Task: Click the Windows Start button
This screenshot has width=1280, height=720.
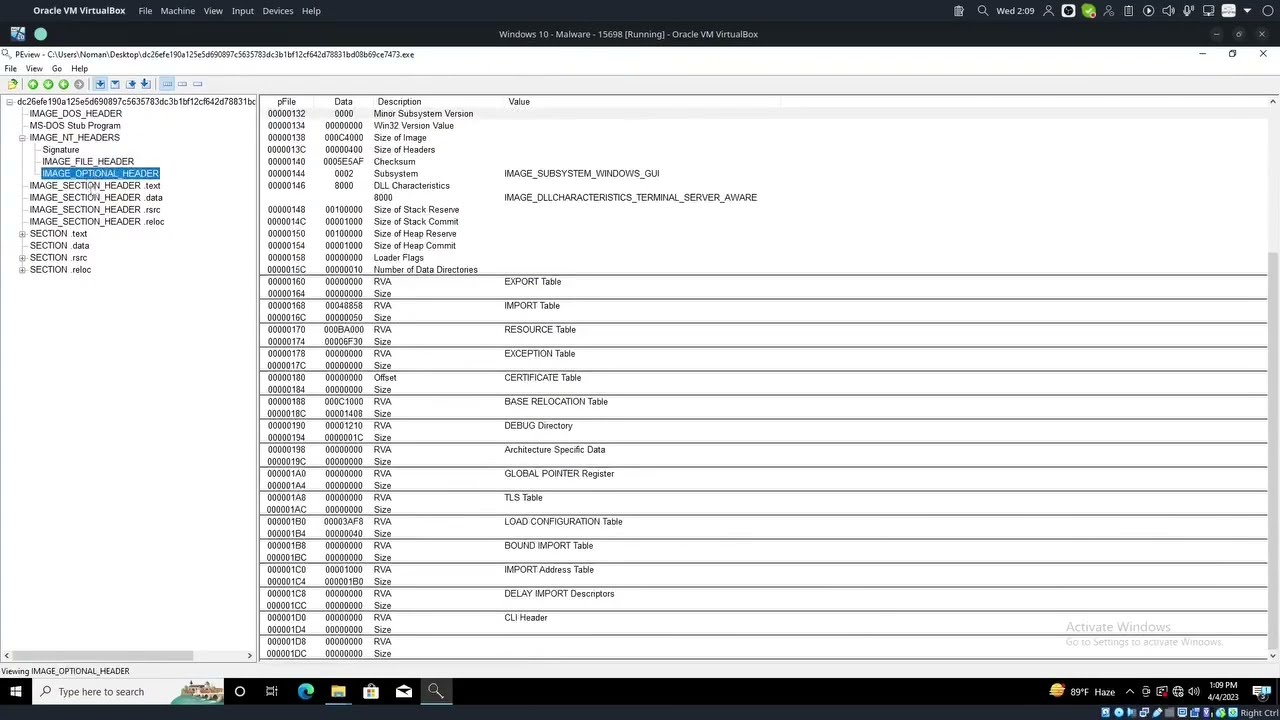Action: pyautogui.click(x=16, y=691)
